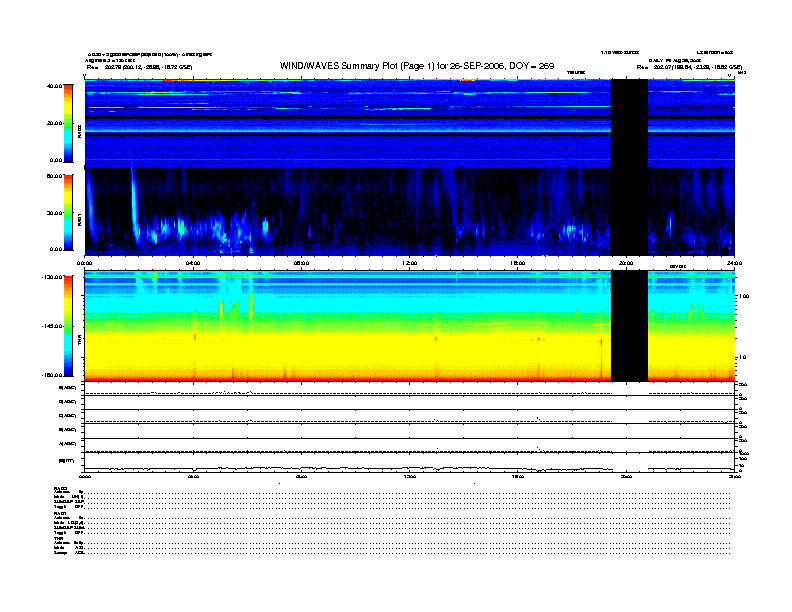
Task: Click the bright drifting burst in RAD1 spectrogram
Action: click(134, 207)
